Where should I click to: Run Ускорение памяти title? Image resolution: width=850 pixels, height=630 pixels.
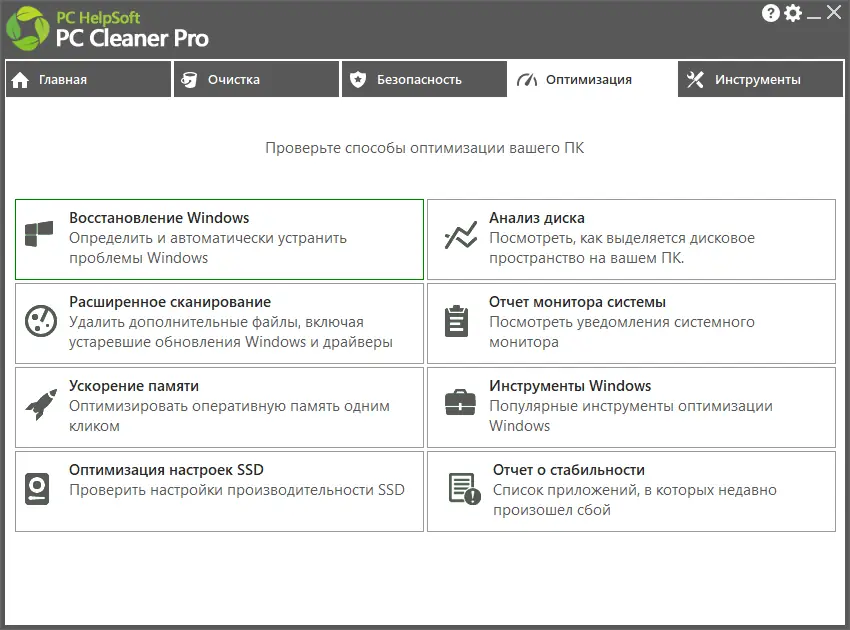pyautogui.click(x=134, y=386)
